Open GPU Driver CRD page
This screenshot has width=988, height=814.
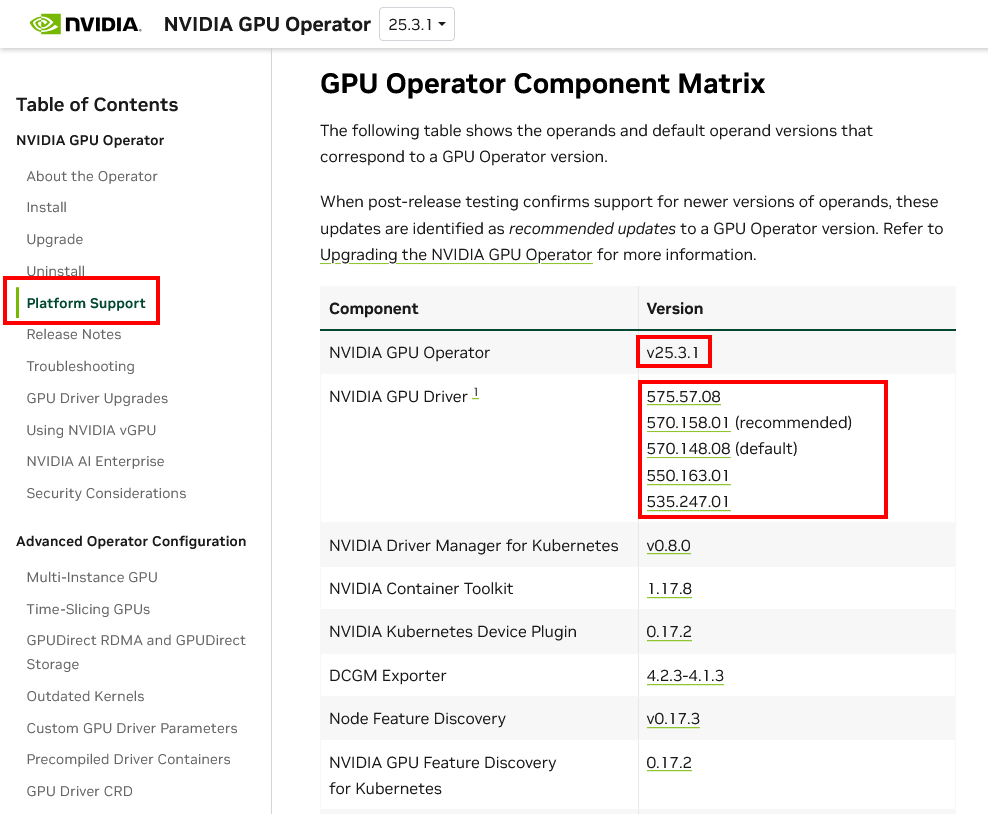pos(79,791)
